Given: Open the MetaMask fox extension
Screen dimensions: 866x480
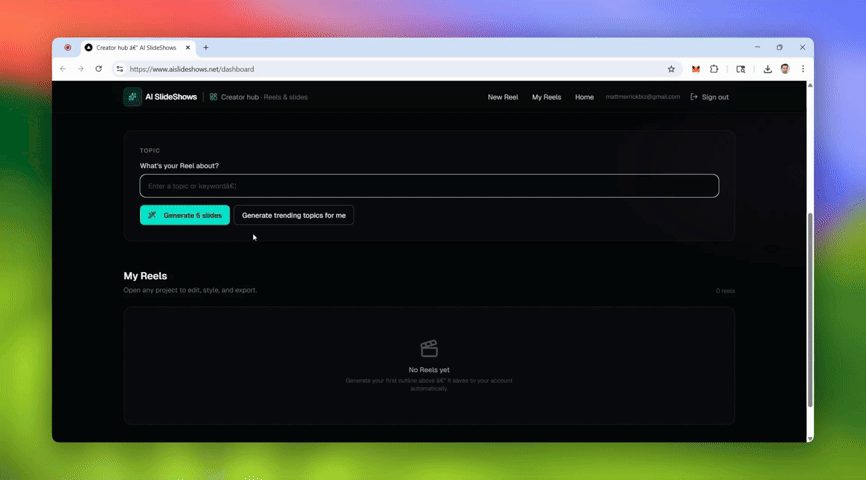Looking at the screenshot, I should (696, 69).
